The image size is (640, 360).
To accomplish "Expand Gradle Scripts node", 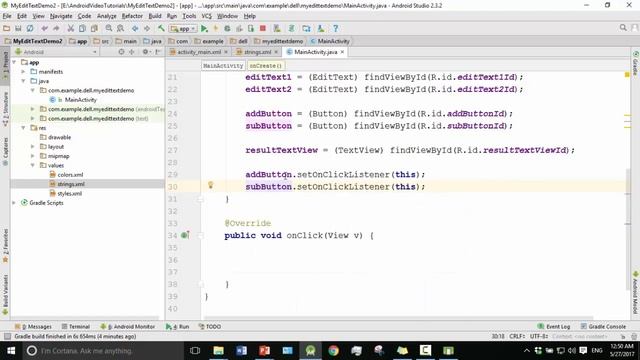I will point(14,203).
